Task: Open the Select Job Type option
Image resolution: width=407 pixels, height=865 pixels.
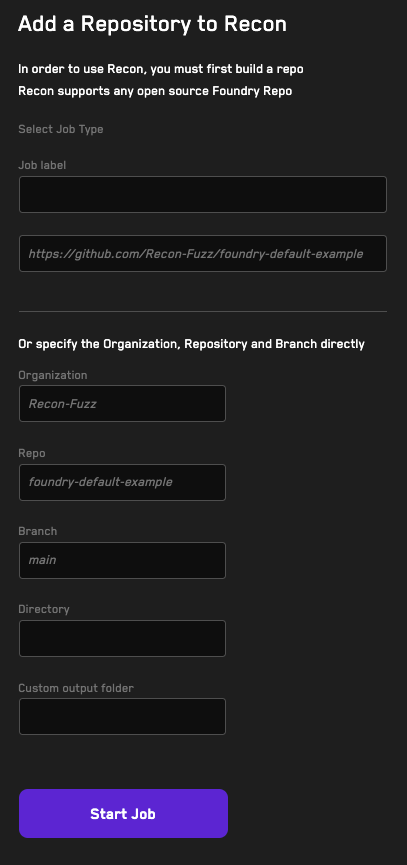Action: coord(61,129)
